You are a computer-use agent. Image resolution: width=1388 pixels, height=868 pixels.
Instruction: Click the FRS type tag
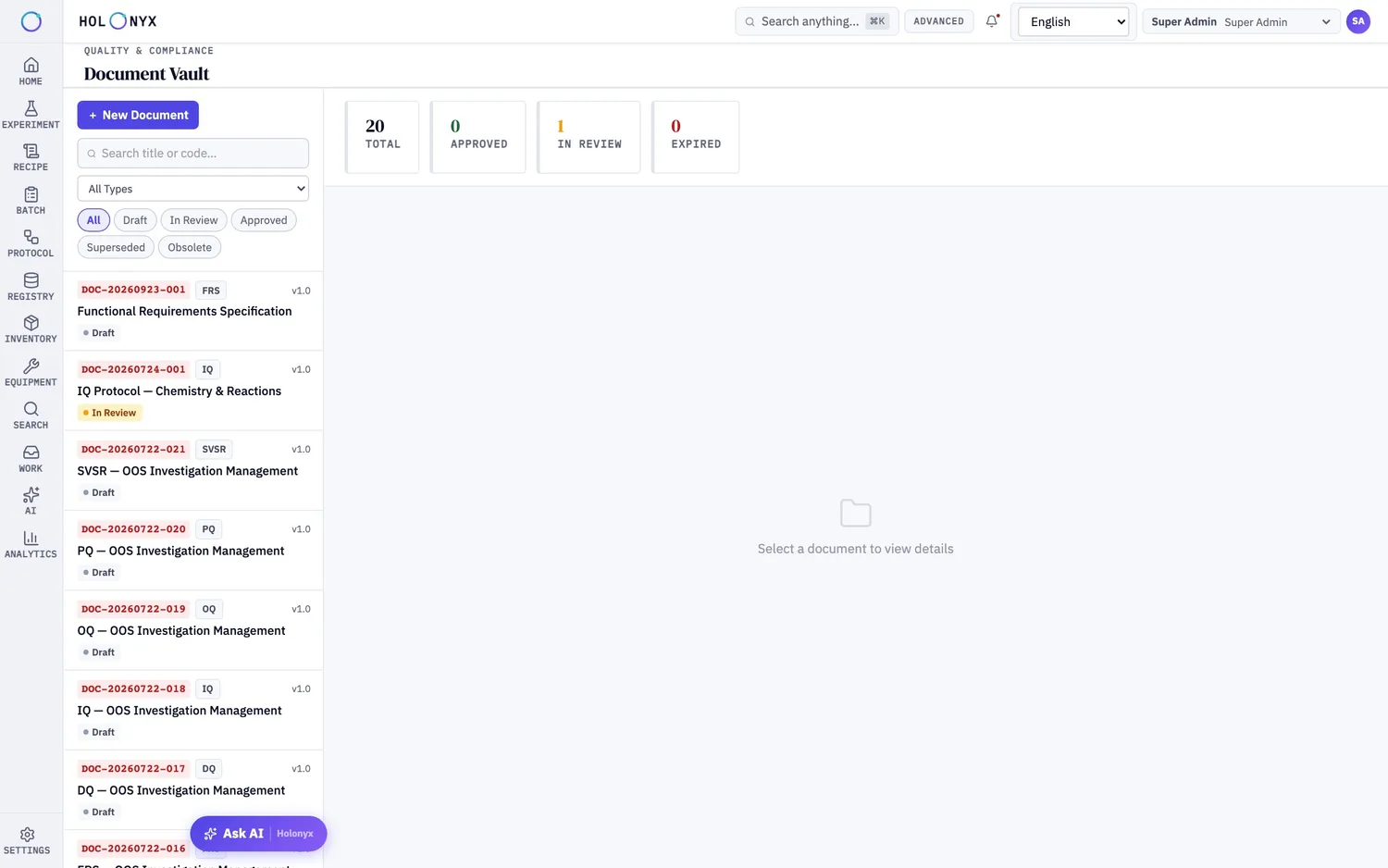pyautogui.click(x=211, y=291)
